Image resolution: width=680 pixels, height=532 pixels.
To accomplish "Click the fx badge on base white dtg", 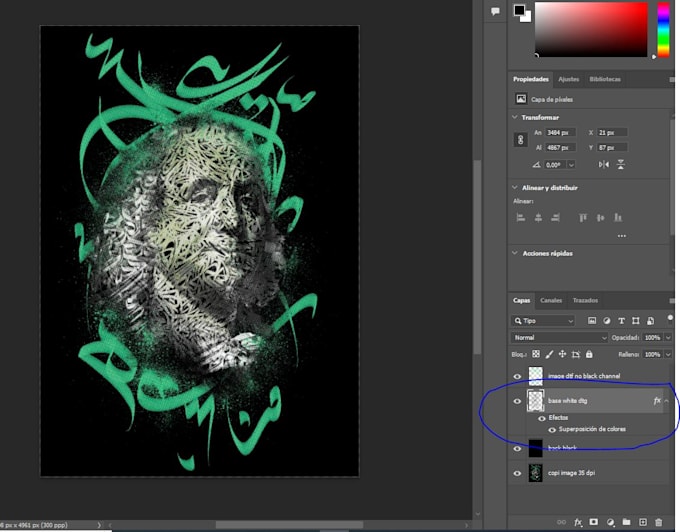I will (657, 401).
